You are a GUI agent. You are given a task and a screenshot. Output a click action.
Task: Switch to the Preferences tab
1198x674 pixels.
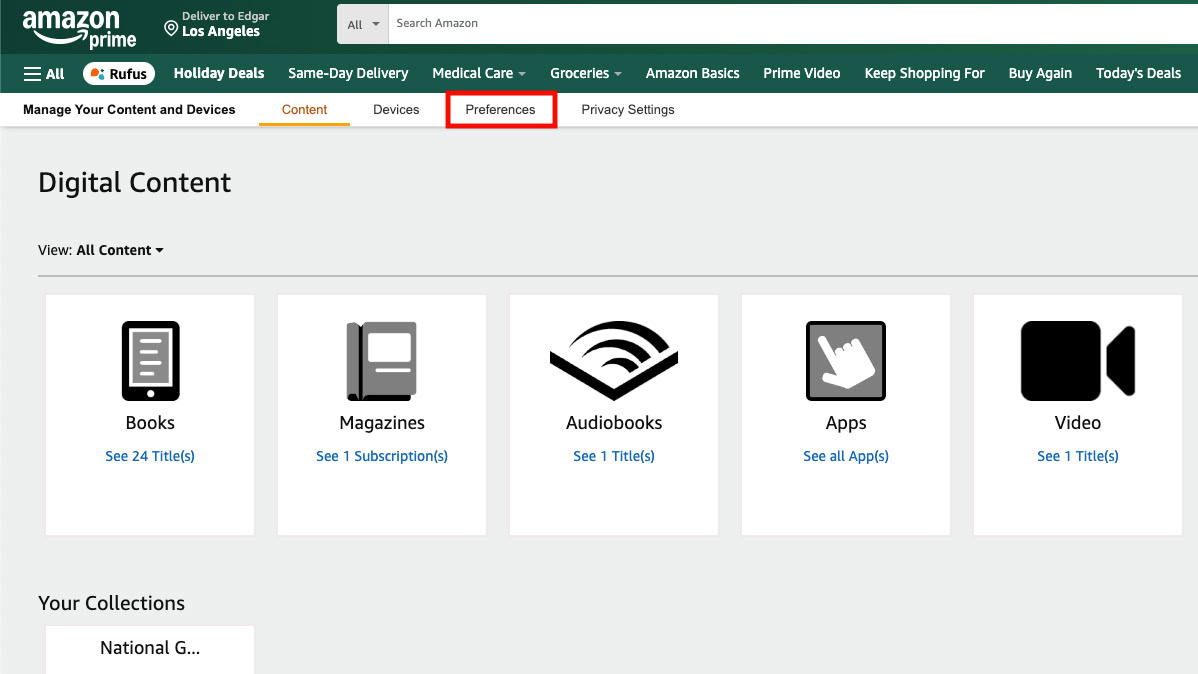point(500,109)
